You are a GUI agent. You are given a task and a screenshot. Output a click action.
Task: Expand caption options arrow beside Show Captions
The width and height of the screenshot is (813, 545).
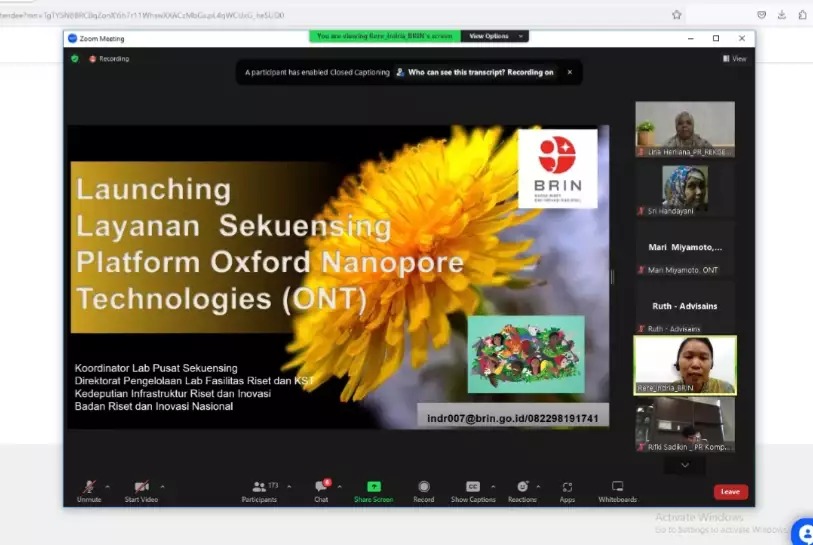coord(492,486)
